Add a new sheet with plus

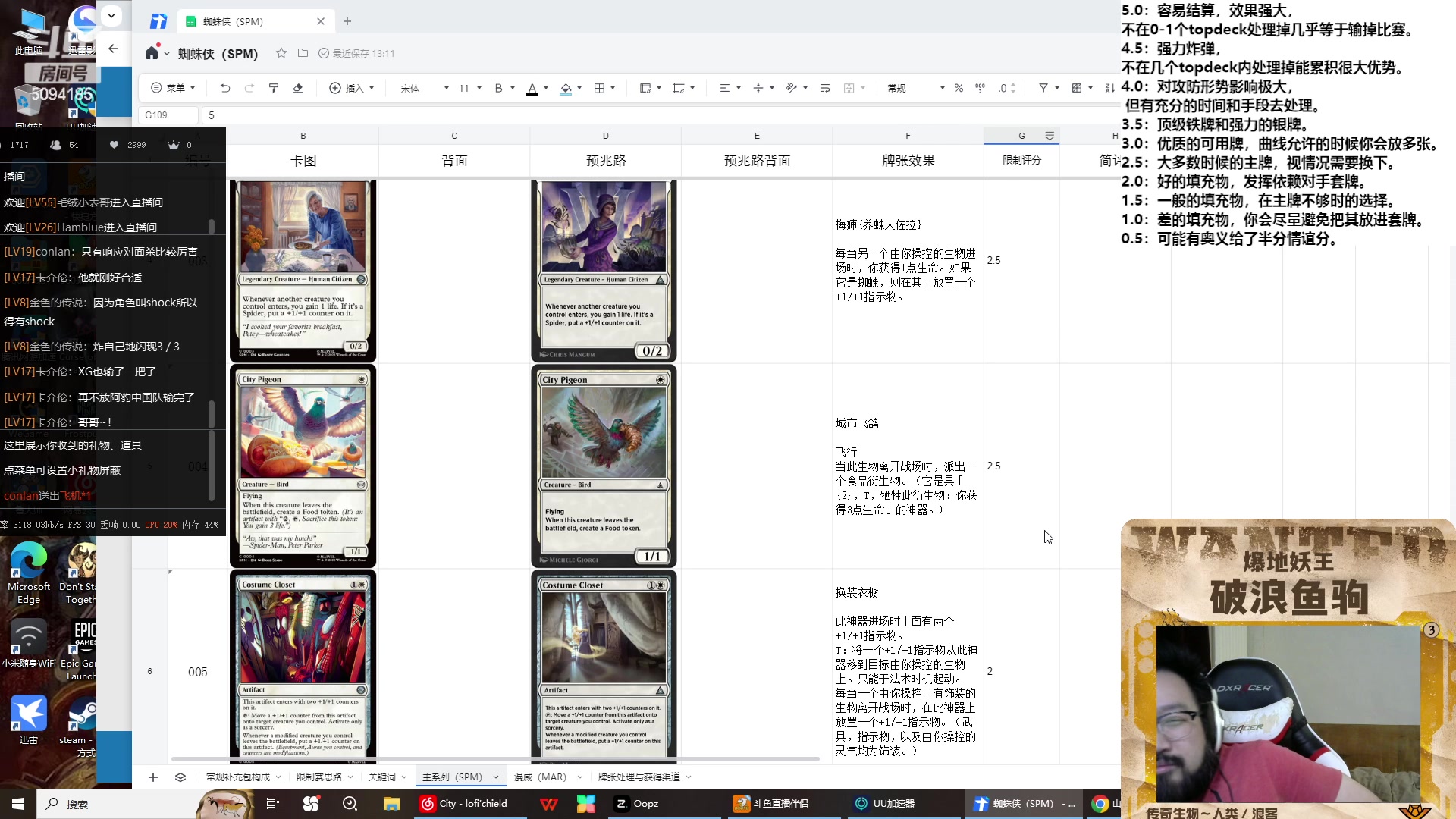(153, 777)
